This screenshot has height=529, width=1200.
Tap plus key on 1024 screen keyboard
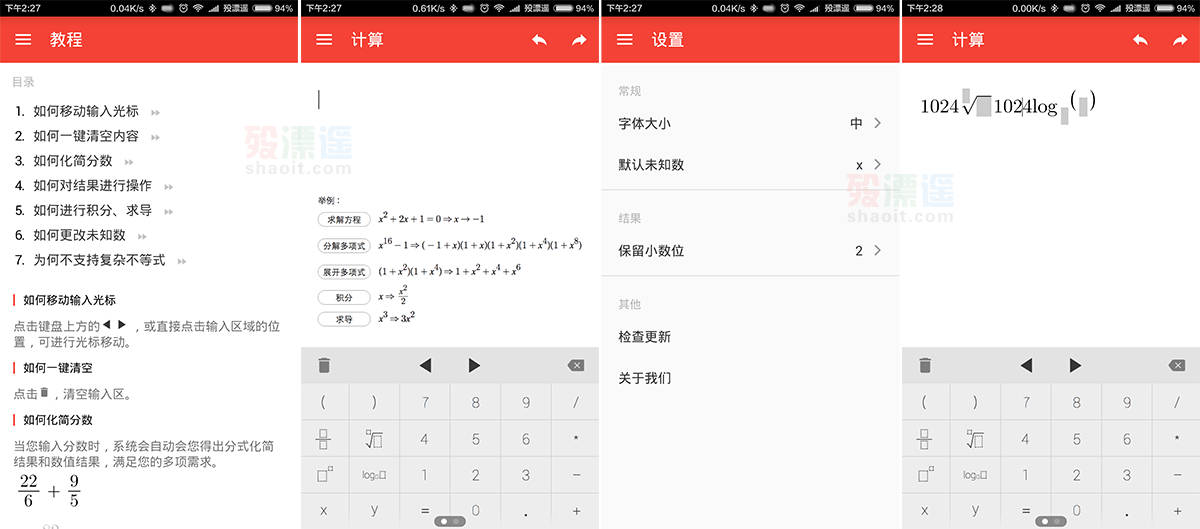1177,511
